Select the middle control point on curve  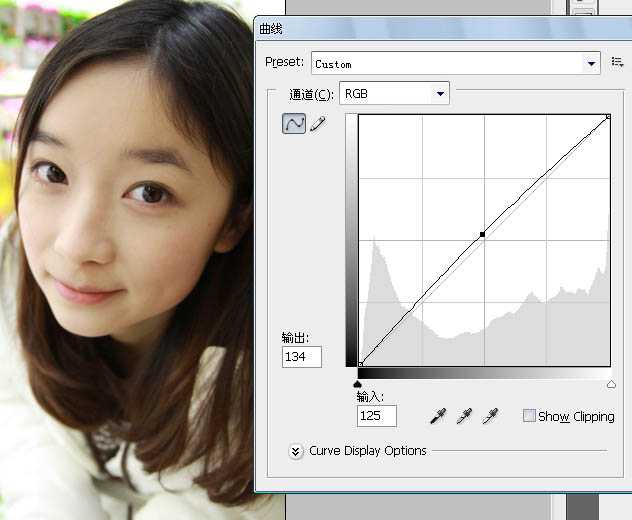click(x=482, y=234)
